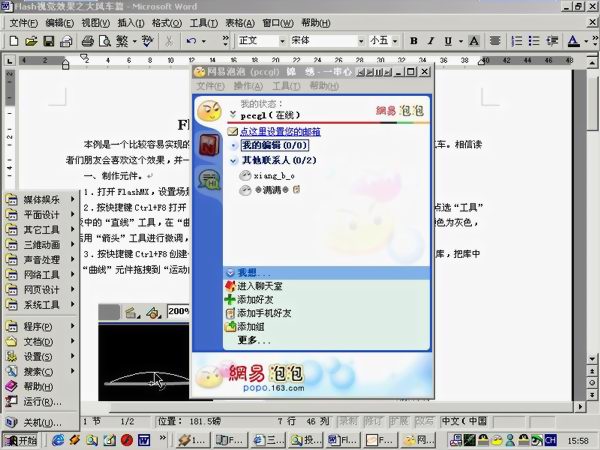The image size is (600, 450).
Task: Click the Save icon in Word's toolbar
Action: 47,41
